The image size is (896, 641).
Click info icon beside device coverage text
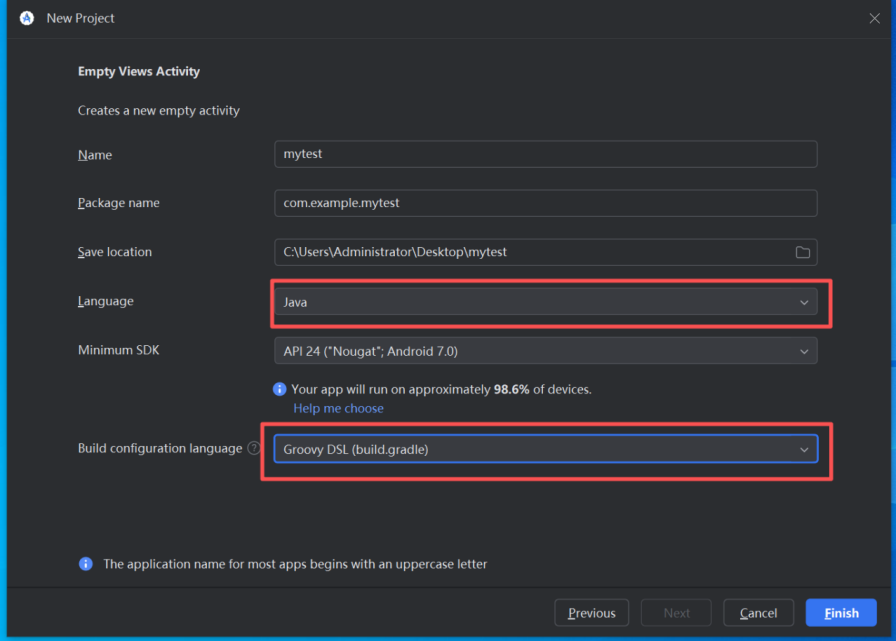279,389
